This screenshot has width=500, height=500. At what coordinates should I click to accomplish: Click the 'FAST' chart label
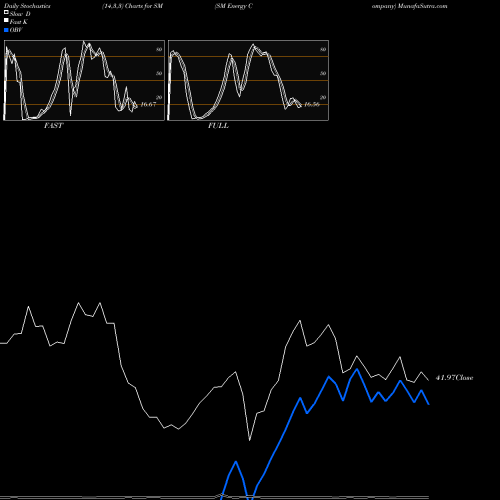53,126
